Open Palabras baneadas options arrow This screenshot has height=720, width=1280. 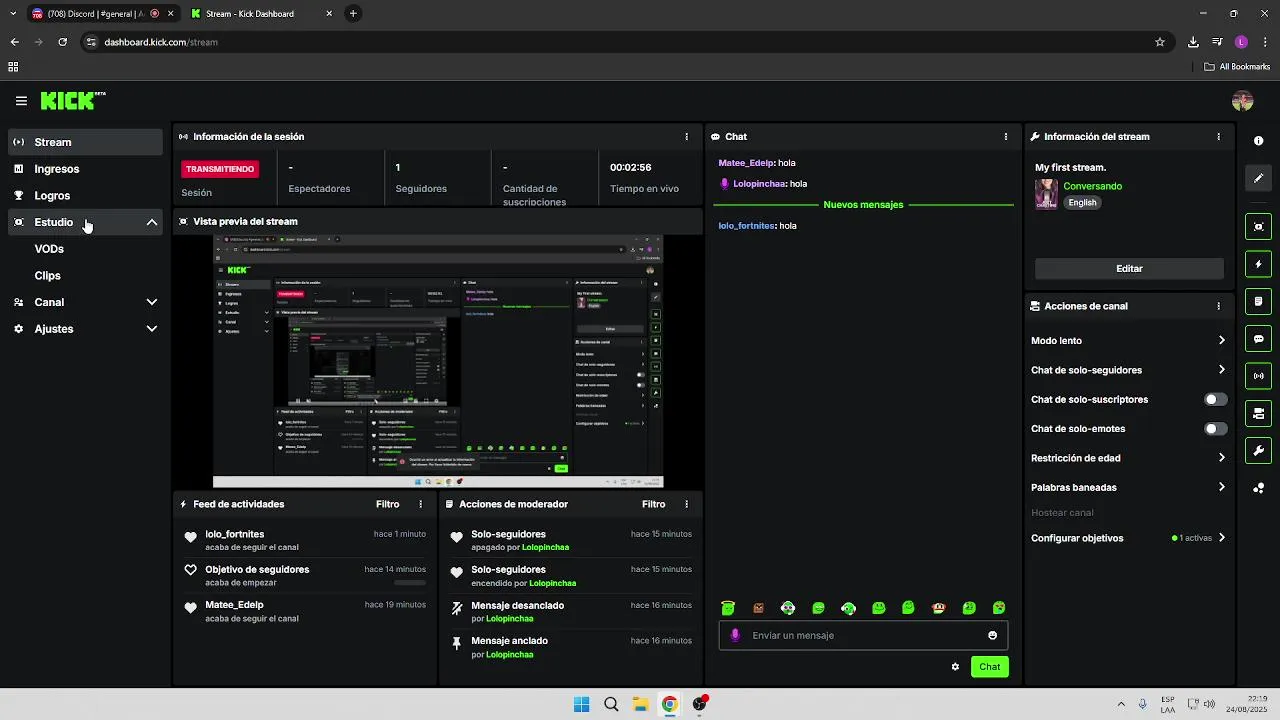coord(1221,488)
